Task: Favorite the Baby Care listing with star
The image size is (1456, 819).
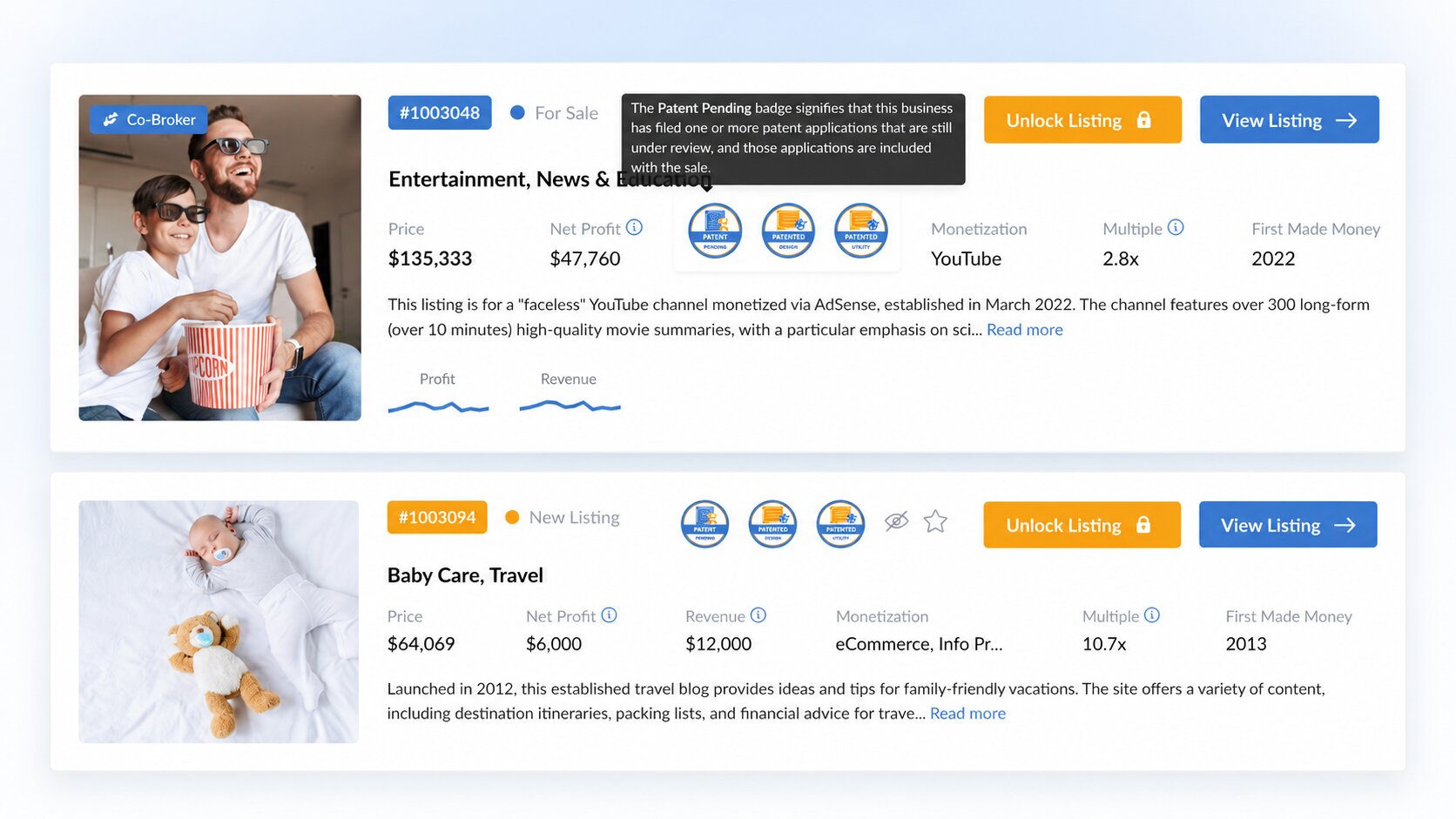Action: (935, 520)
